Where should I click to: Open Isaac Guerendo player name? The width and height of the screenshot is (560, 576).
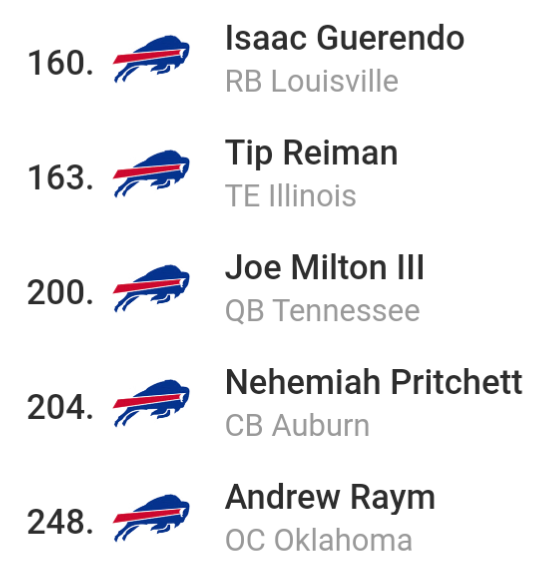[345, 38]
